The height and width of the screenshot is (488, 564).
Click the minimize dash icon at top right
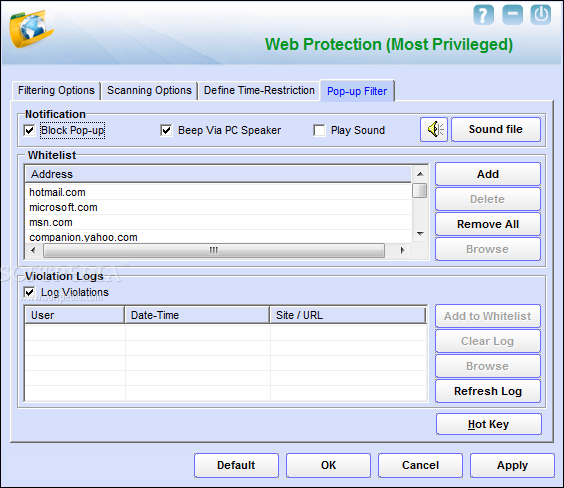pos(513,15)
